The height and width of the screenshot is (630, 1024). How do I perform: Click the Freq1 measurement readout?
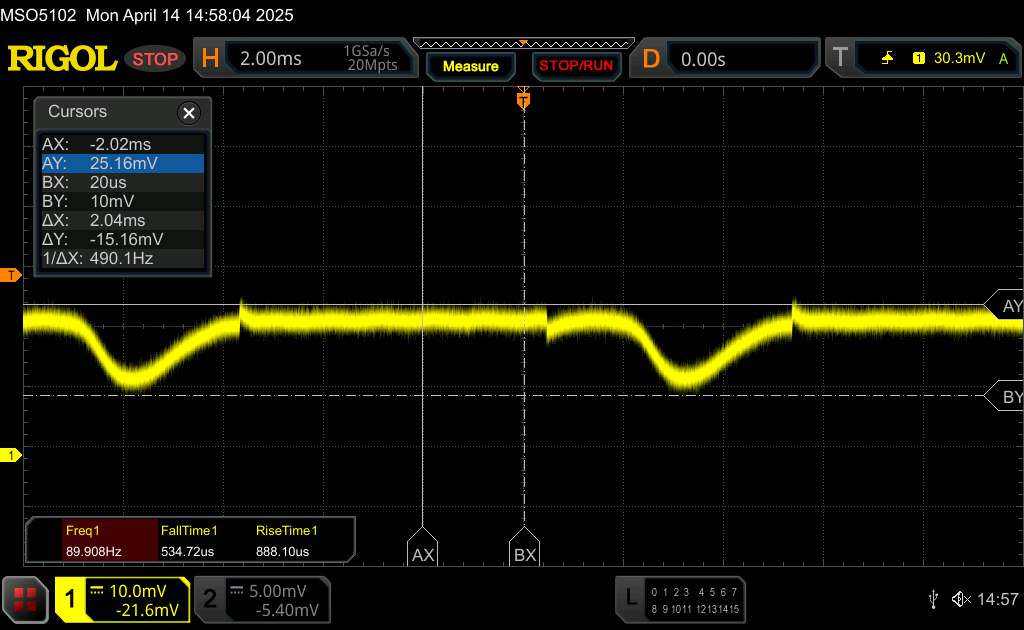pyautogui.click(x=92, y=541)
